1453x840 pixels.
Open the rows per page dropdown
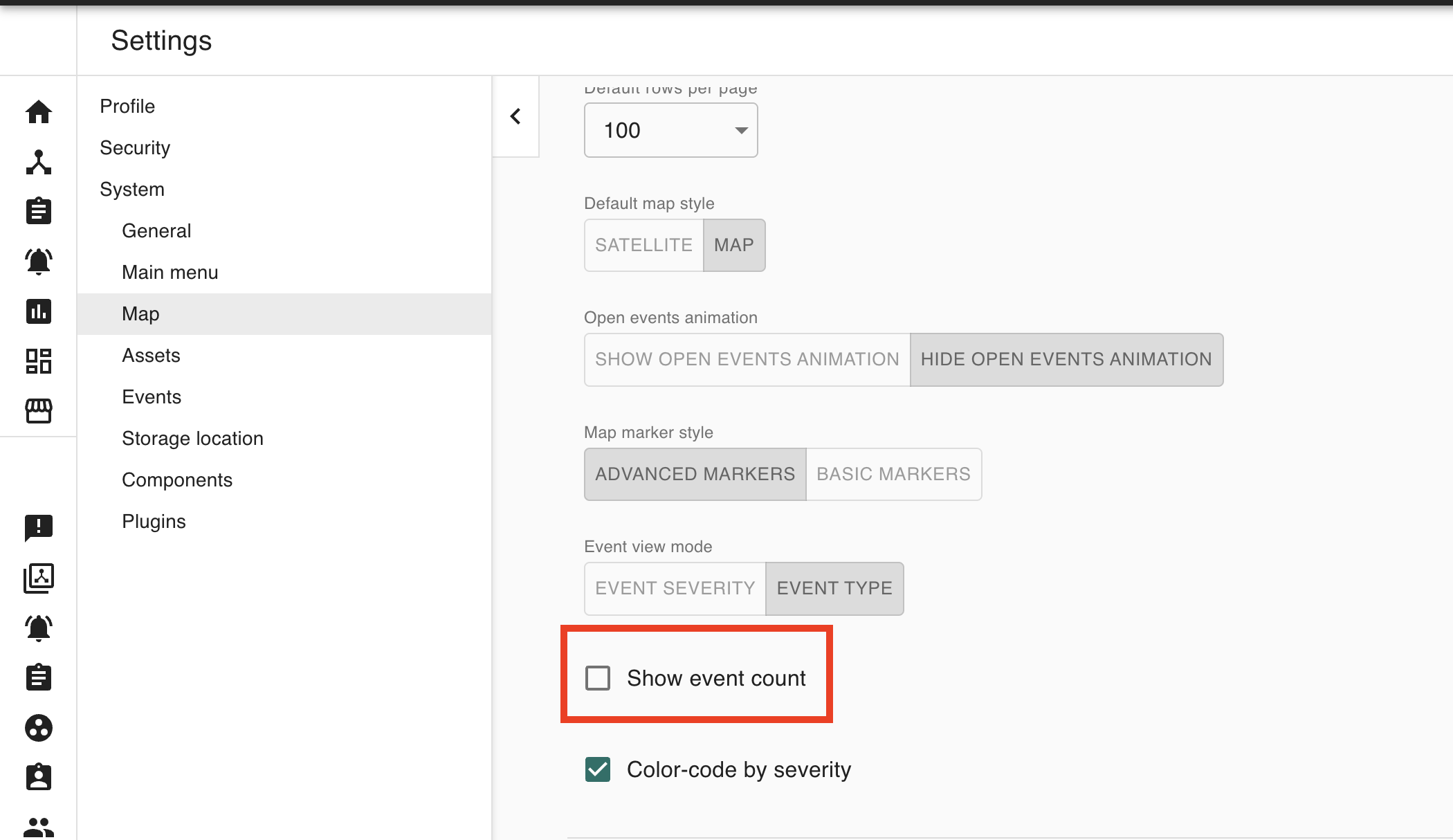click(x=670, y=130)
